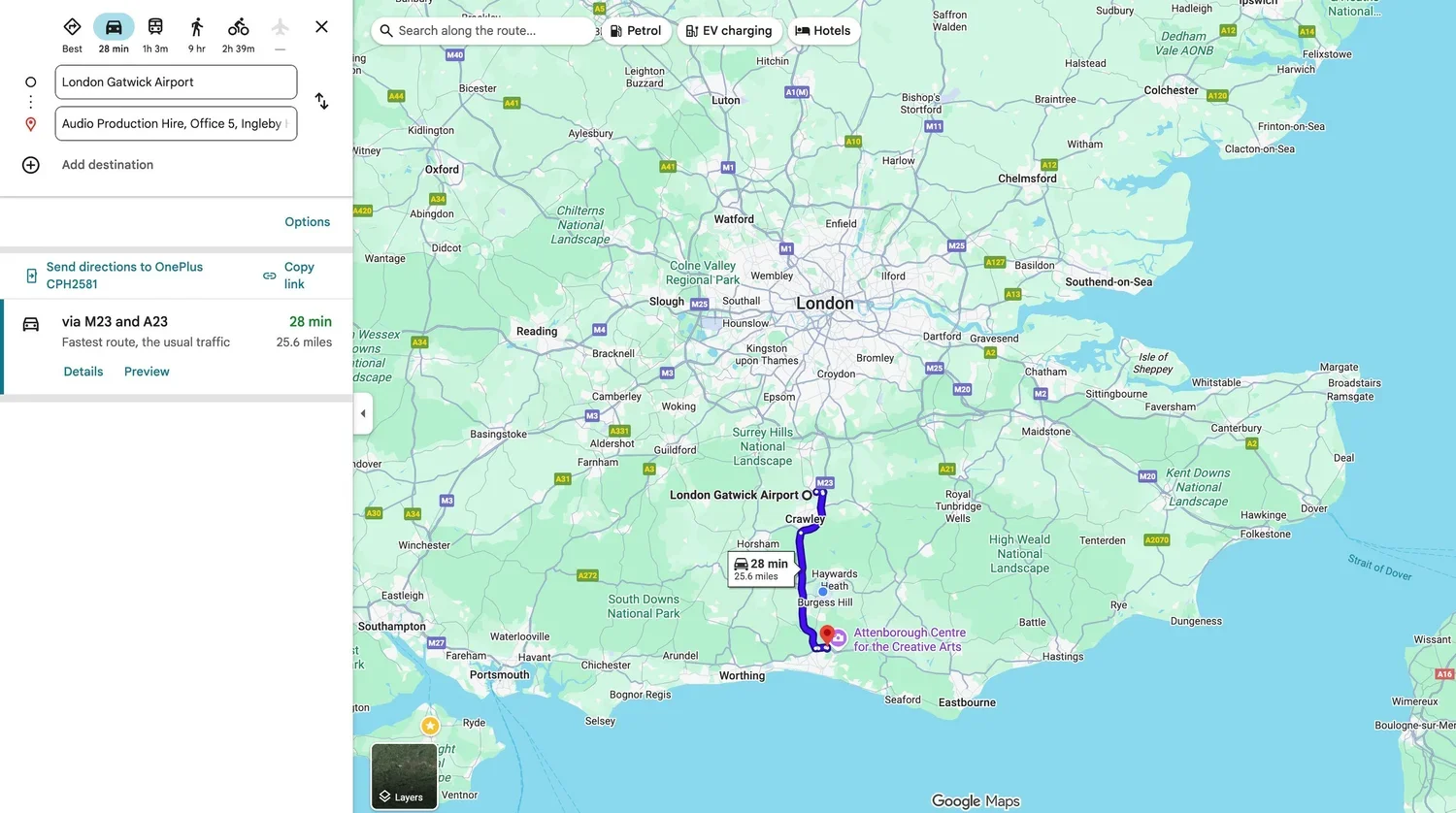Show Hotels along the route
This screenshot has height=813, width=1456.
click(823, 31)
